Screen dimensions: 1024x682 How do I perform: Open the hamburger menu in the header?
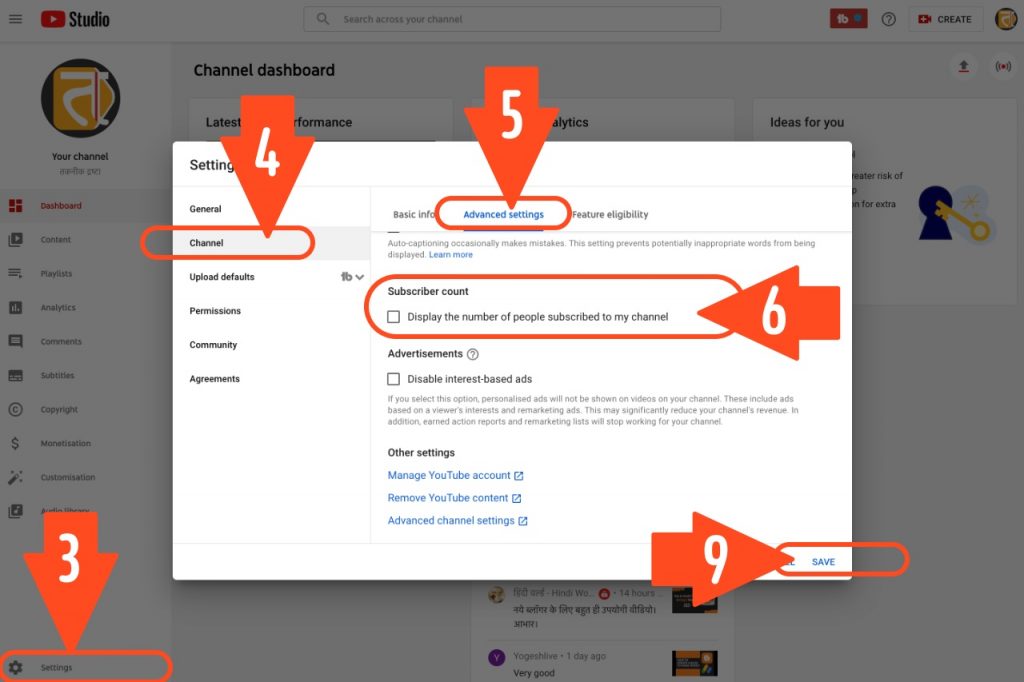click(x=16, y=19)
